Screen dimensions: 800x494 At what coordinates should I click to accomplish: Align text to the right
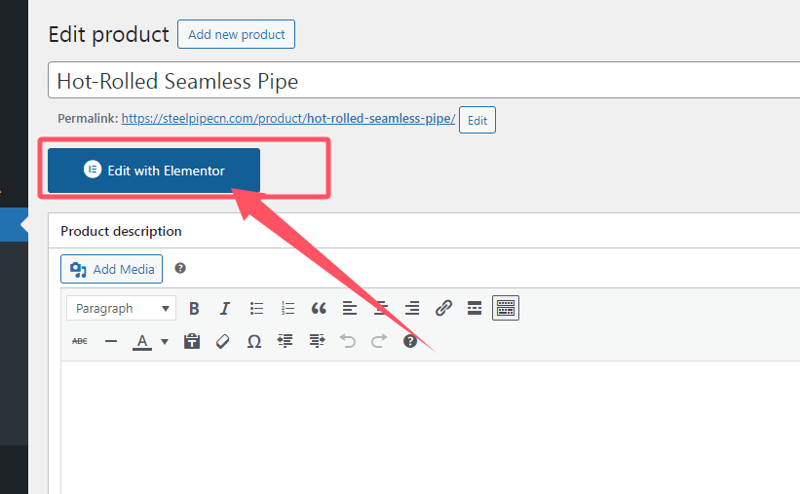(x=412, y=308)
